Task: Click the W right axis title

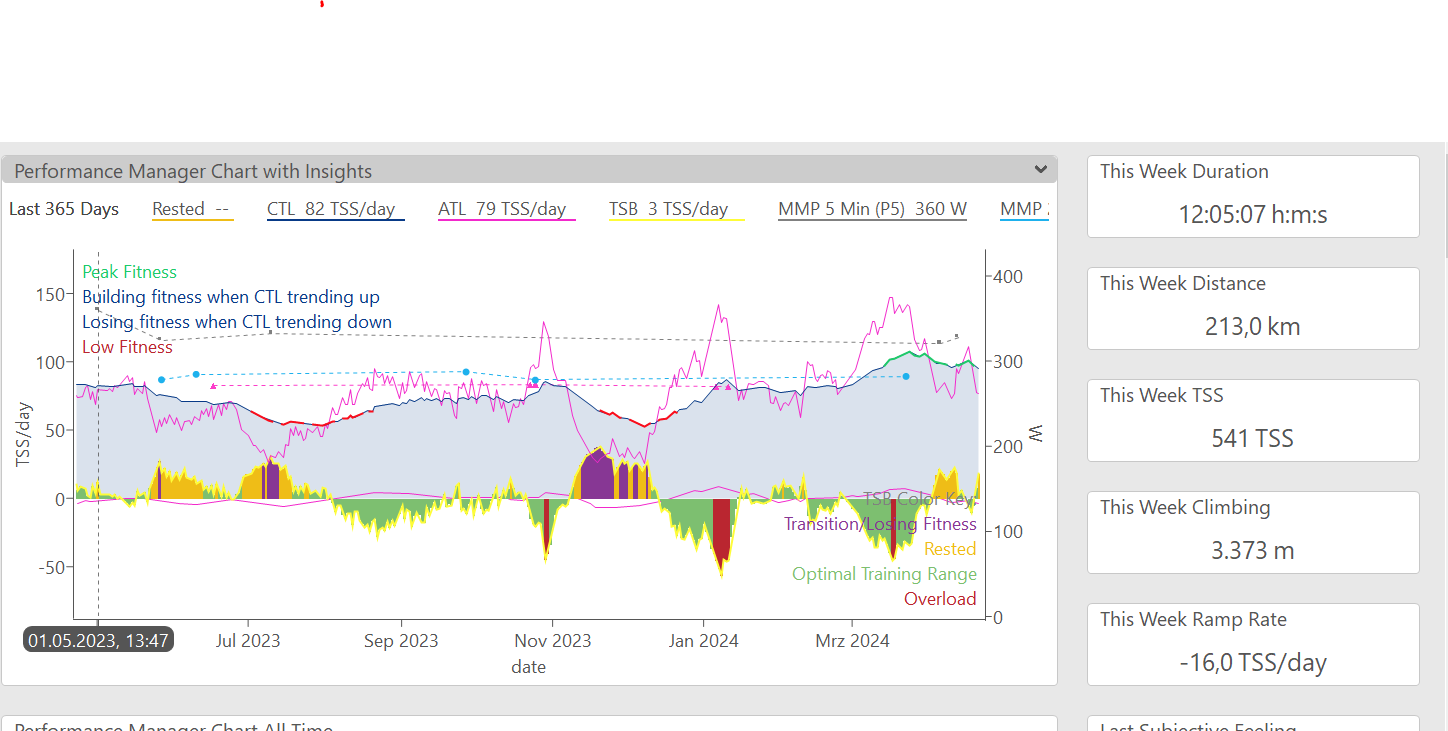Action: (x=1036, y=434)
